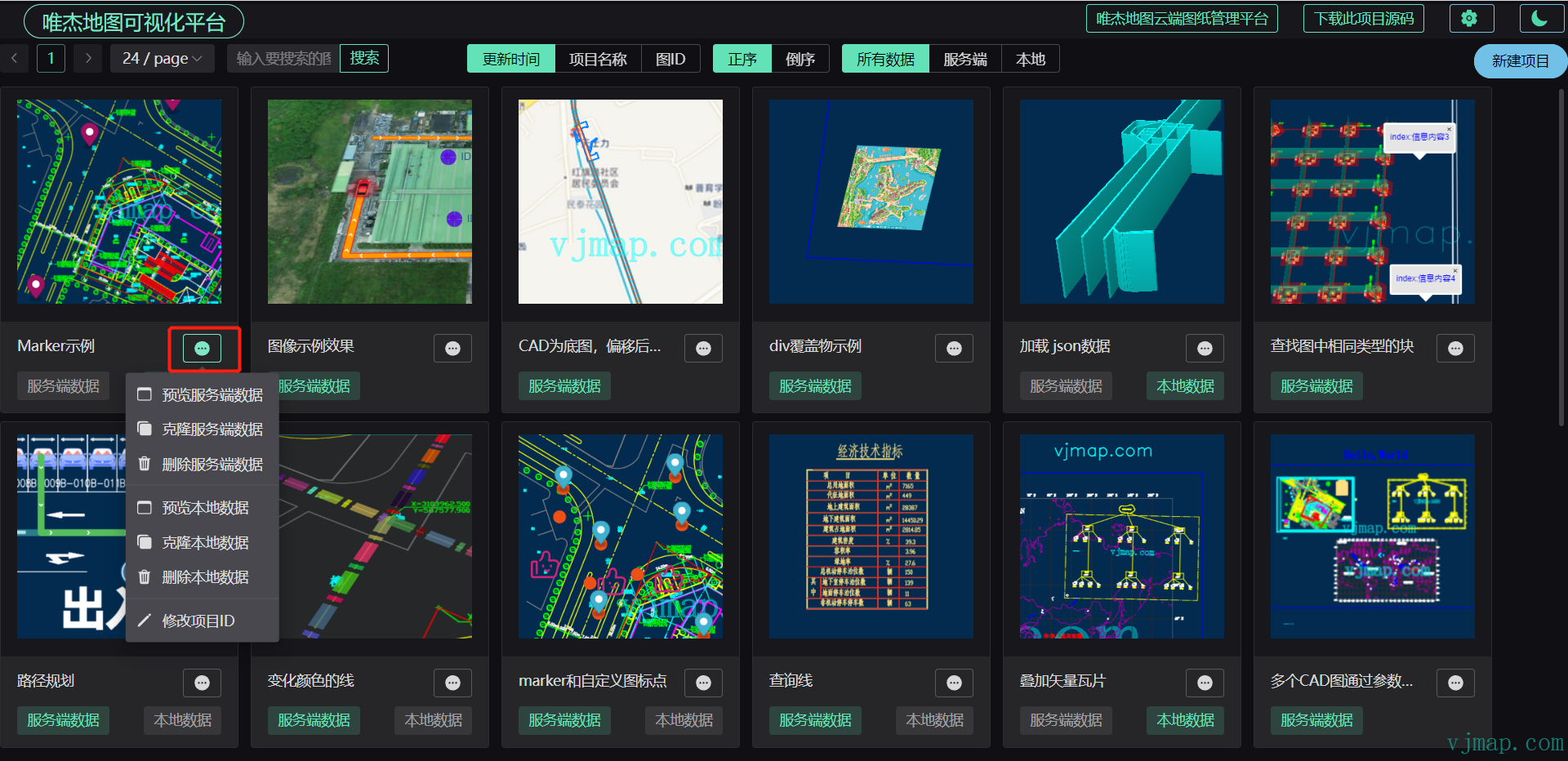
Task: Open the menu icon on 路径规划 card
Action: click(202, 683)
